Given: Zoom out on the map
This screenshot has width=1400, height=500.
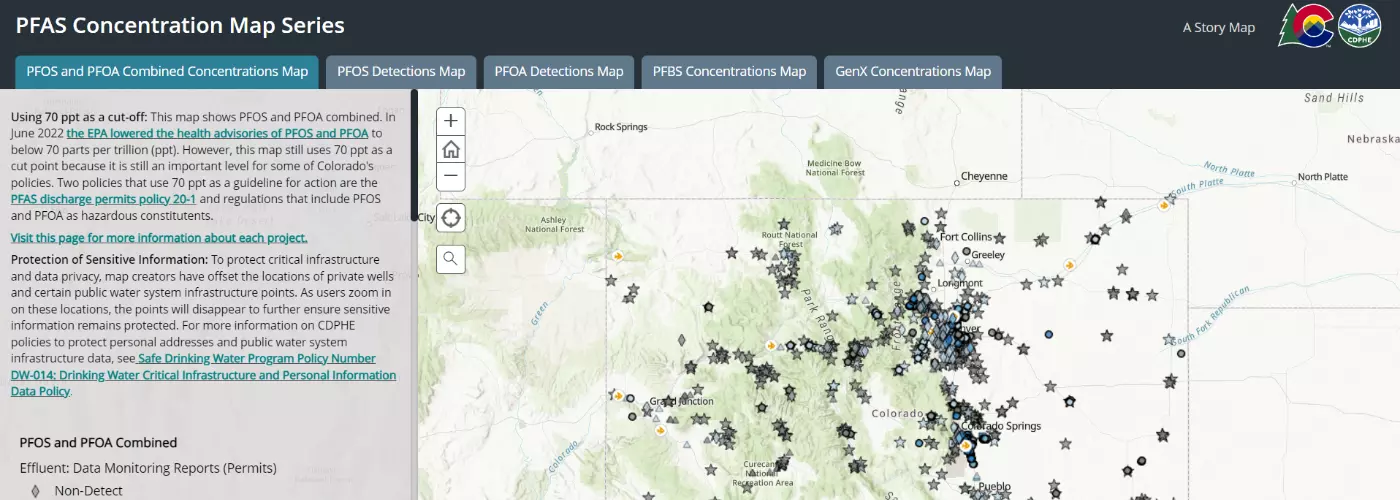Looking at the screenshot, I should tap(451, 177).
